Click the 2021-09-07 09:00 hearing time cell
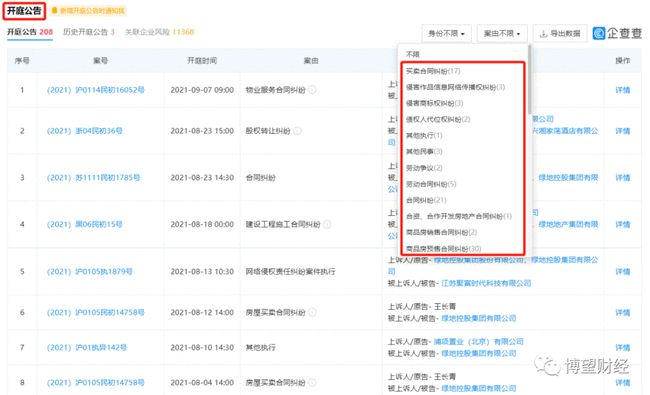The height and width of the screenshot is (395, 650). point(202,90)
